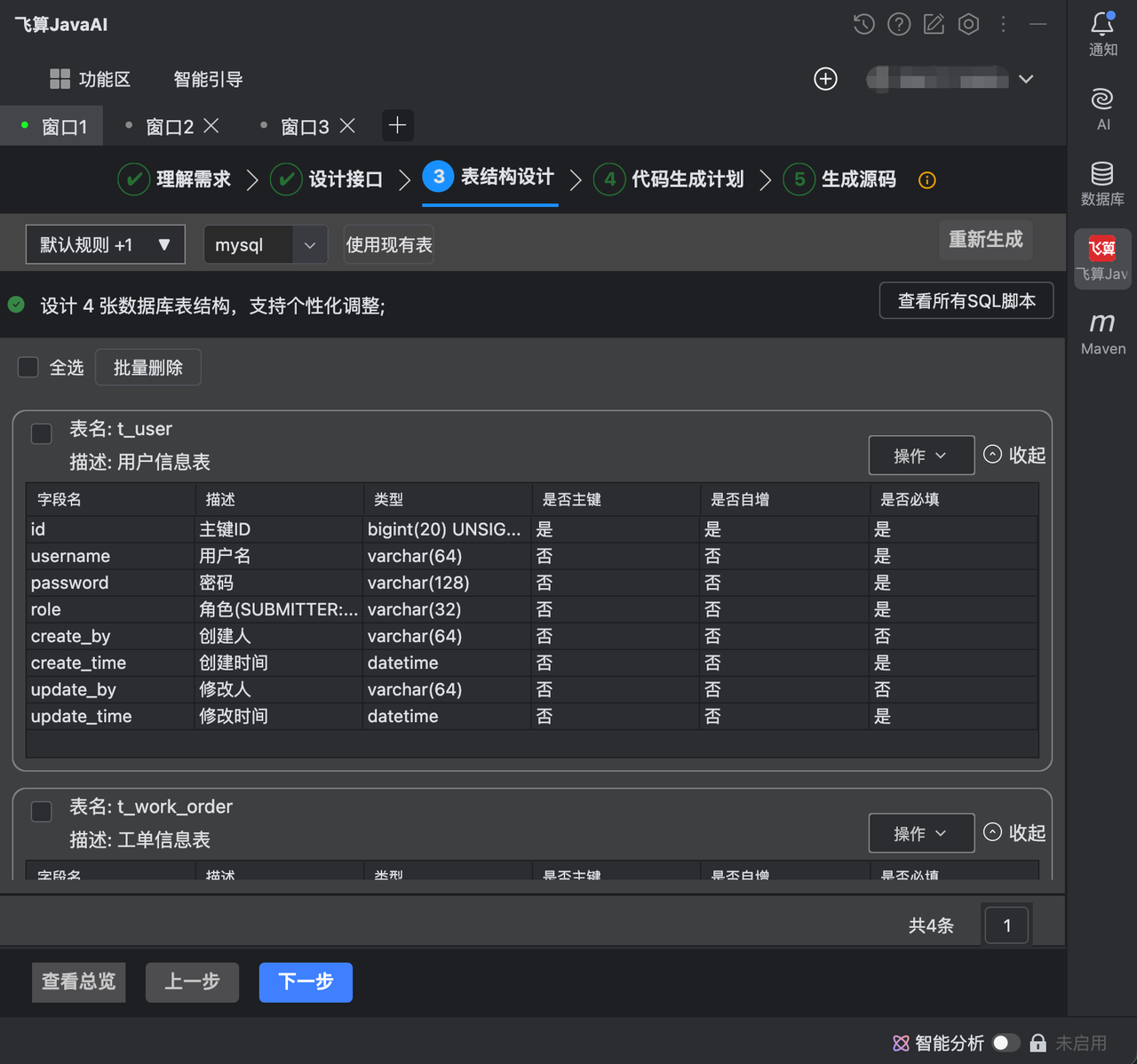Switch to the 窗口1 tab
The image size is (1137, 1064).
[53, 126]
